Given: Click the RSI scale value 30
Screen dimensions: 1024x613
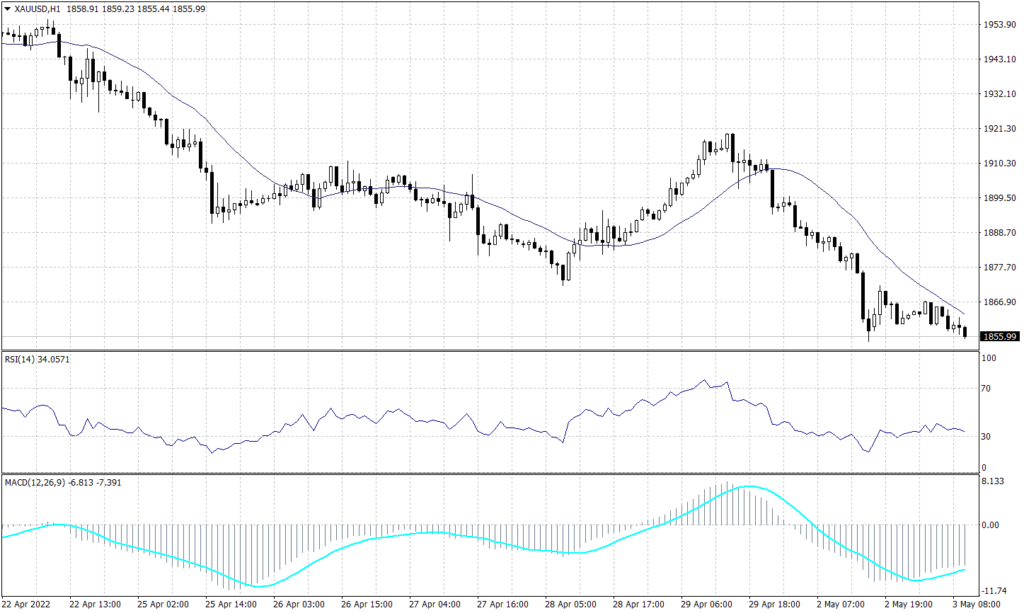Looking at the screenshot, I should (x=986, y=435).
